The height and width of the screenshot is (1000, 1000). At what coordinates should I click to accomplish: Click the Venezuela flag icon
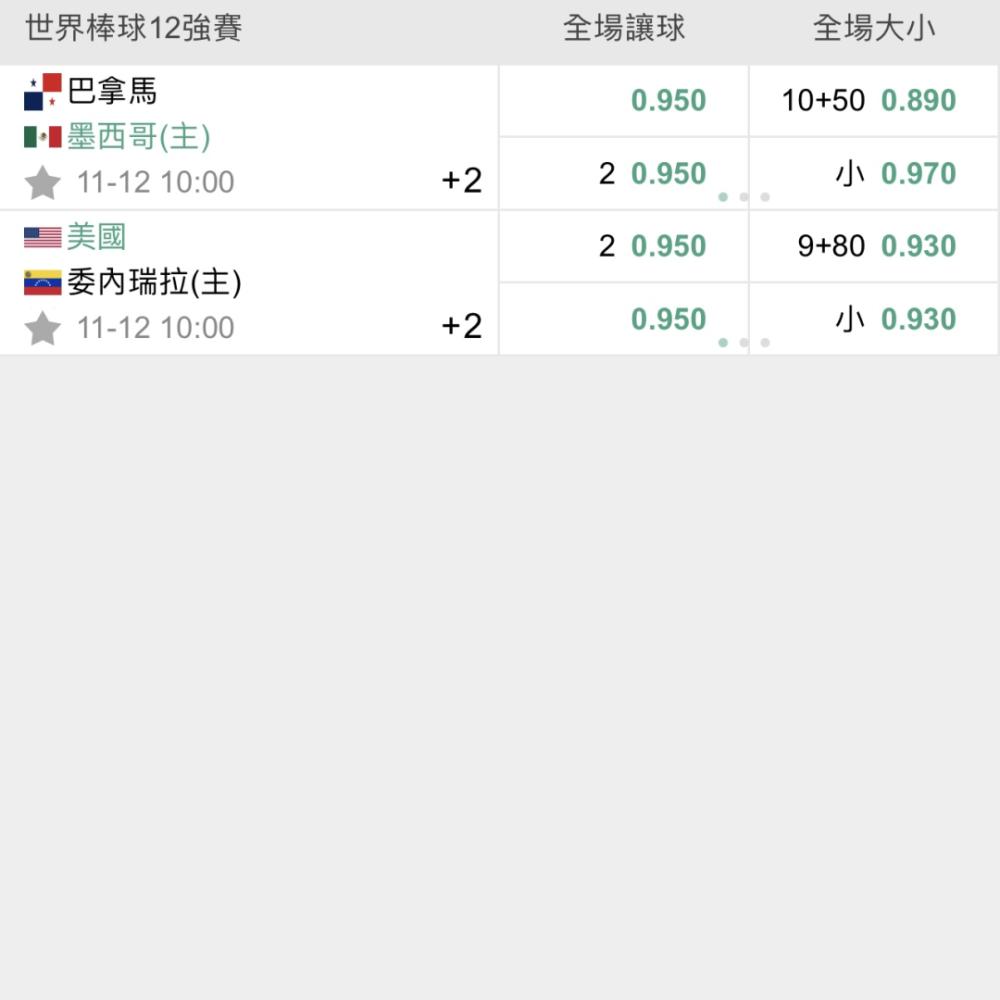coord(42,283)
